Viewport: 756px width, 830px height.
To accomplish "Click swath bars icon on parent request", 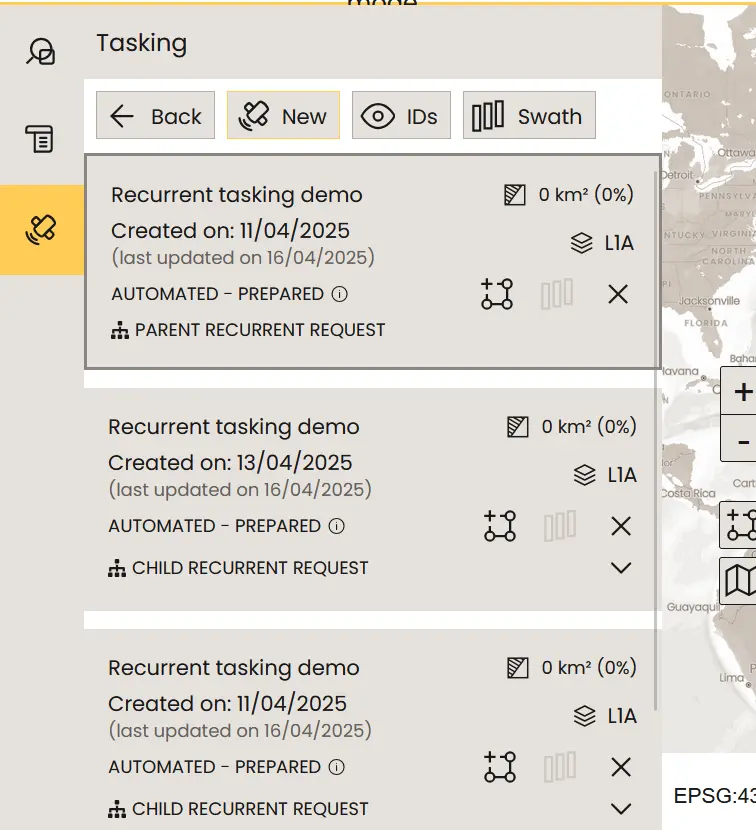I will point(557,294).
